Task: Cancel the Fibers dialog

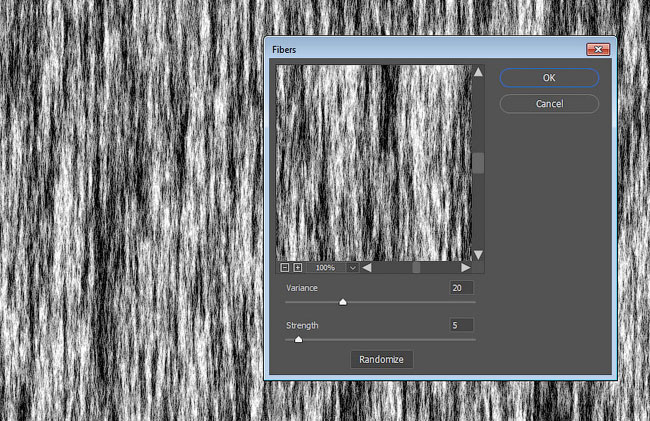Action: point(549,104)
